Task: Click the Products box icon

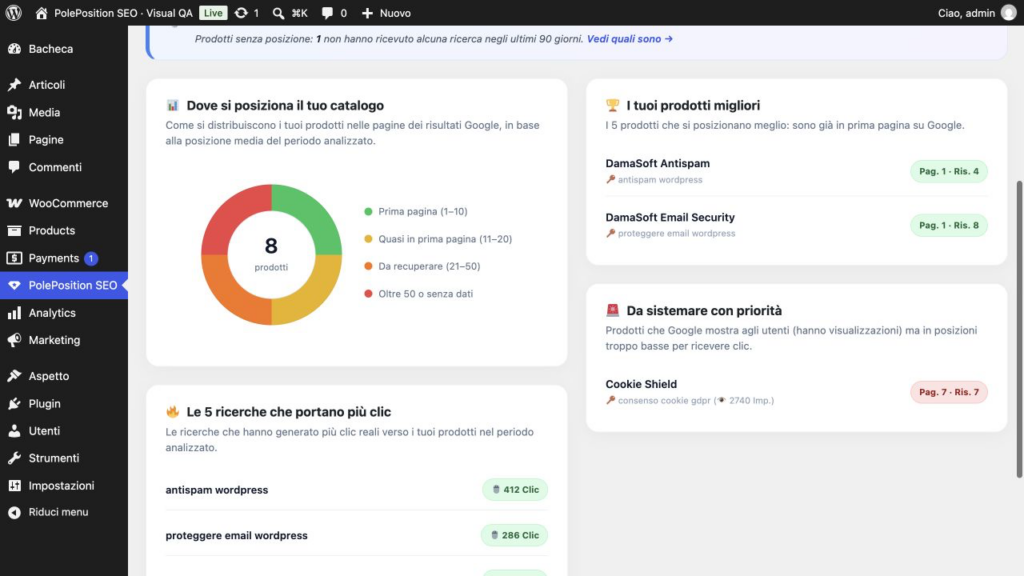Action: 14,231
